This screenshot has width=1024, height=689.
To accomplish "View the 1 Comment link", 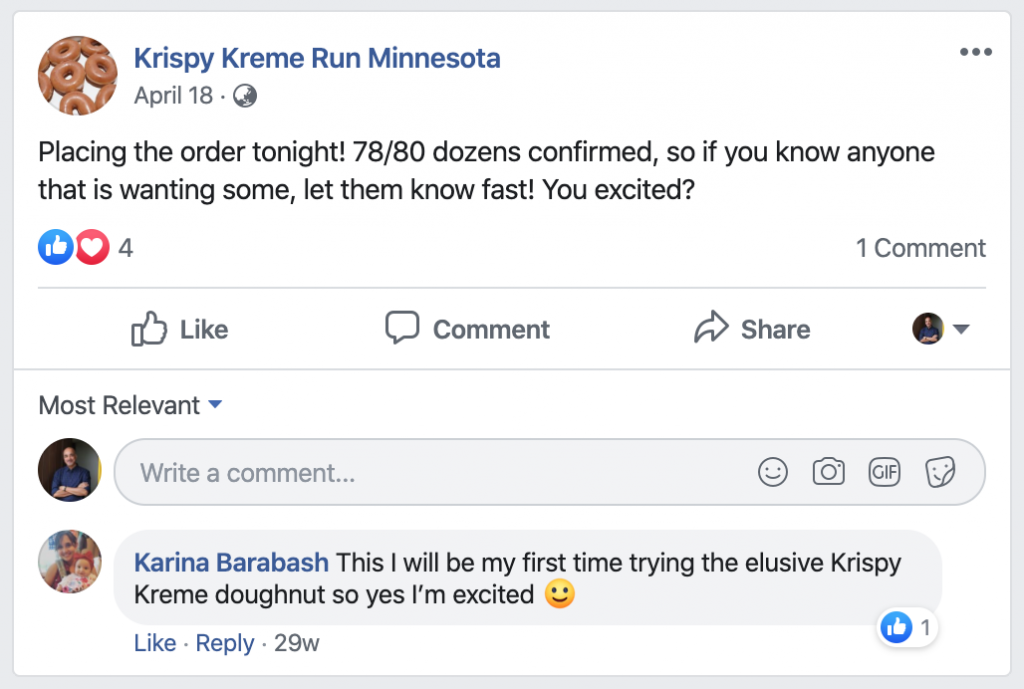I will point(920,248).
